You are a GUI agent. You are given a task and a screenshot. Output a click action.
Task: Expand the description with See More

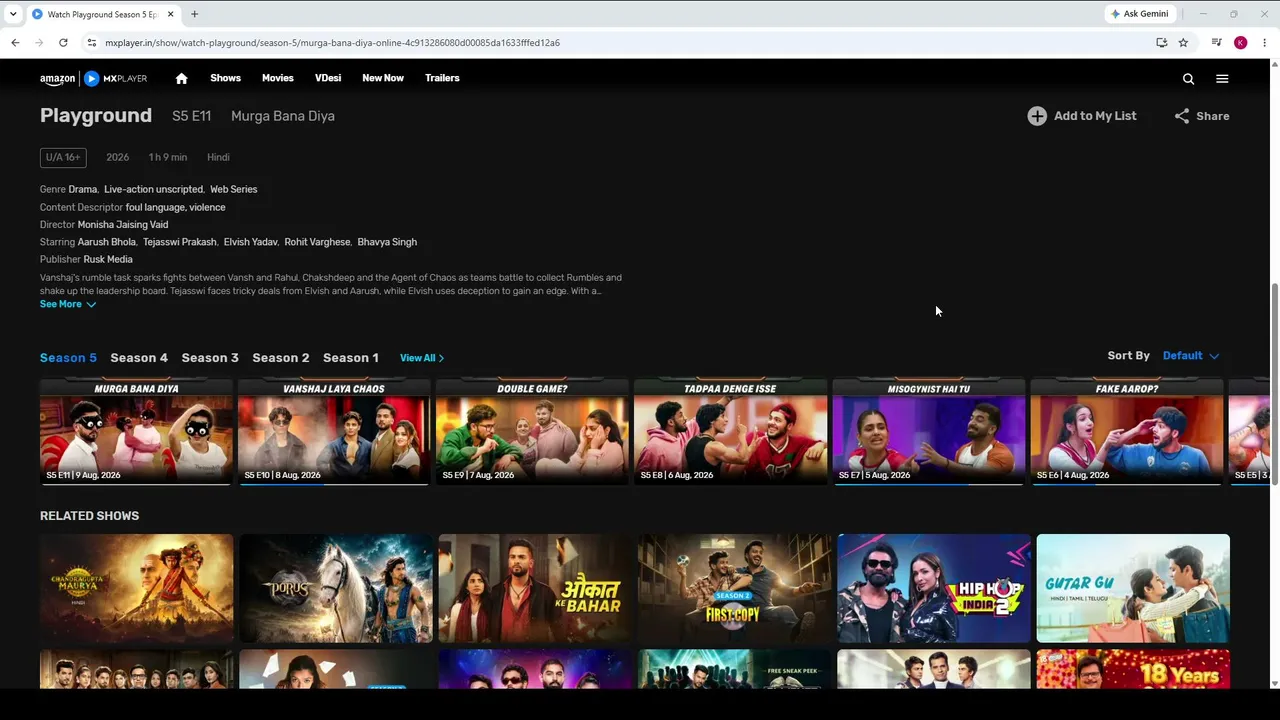[68, 304]
